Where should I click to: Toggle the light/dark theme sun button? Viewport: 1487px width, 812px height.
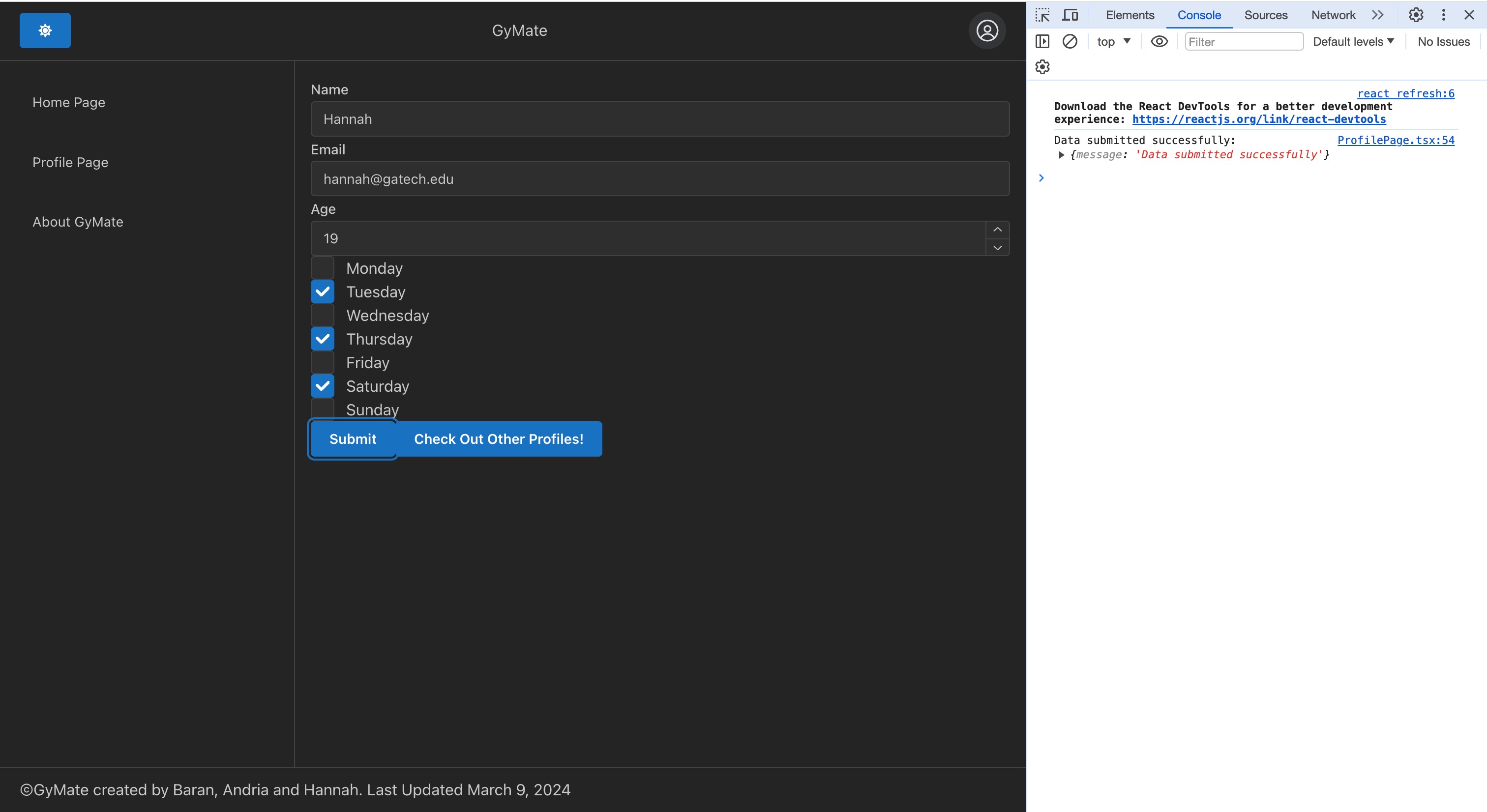pos(45,30)
